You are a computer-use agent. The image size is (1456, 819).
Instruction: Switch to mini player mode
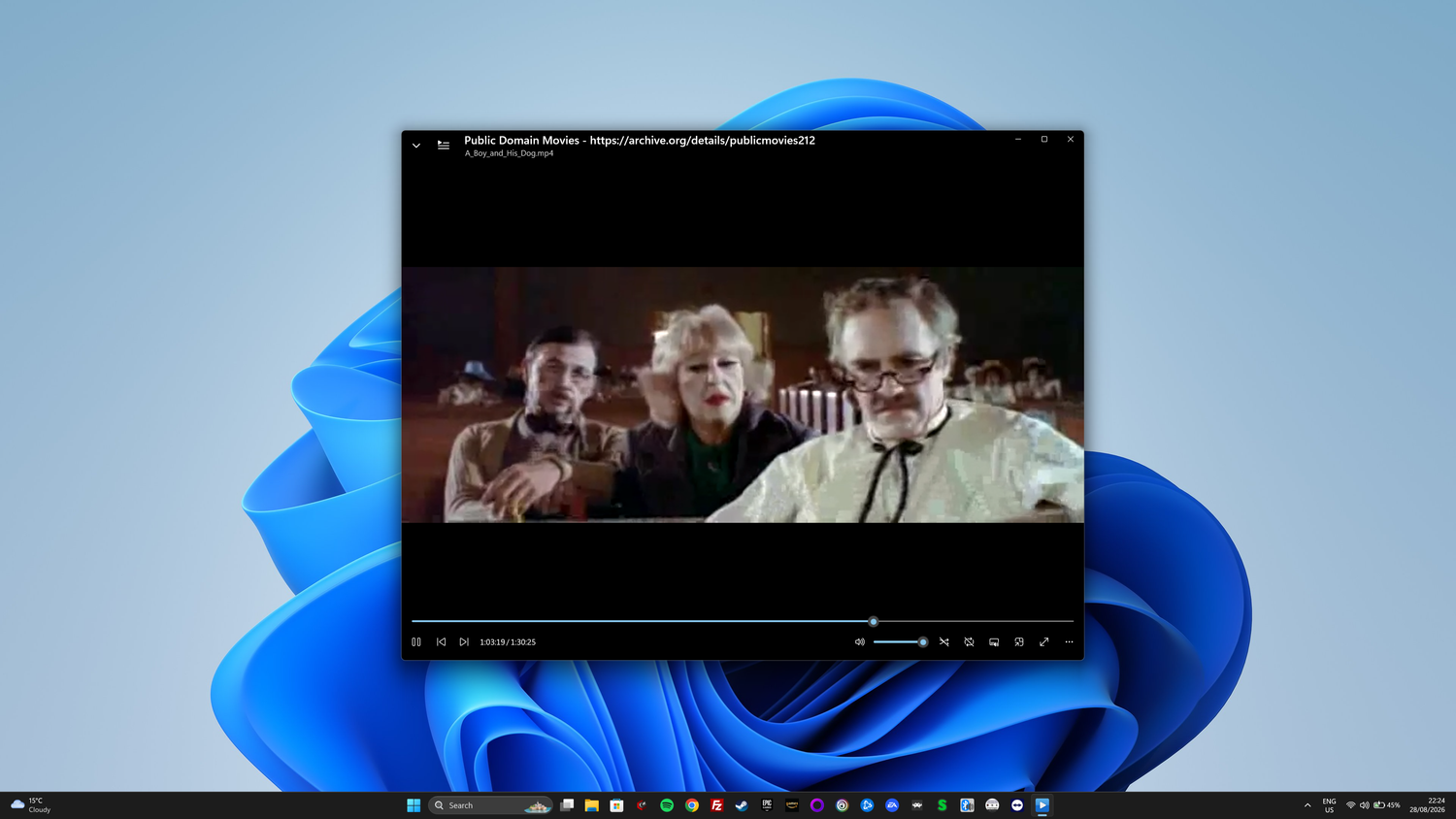pos(1019,641)
